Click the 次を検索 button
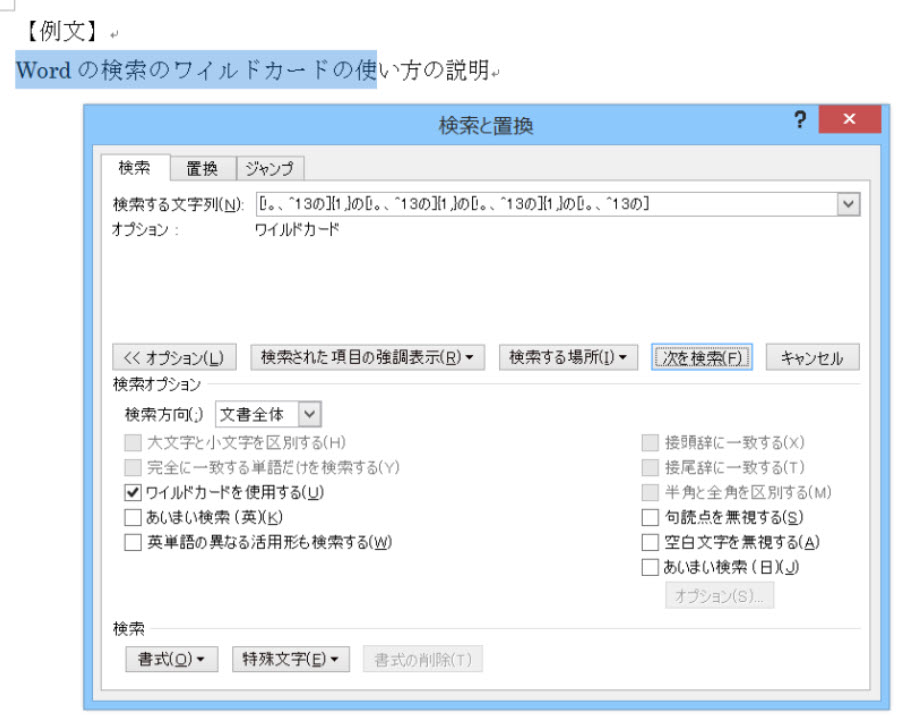The image size is (903, 721). tap(701, 357)
